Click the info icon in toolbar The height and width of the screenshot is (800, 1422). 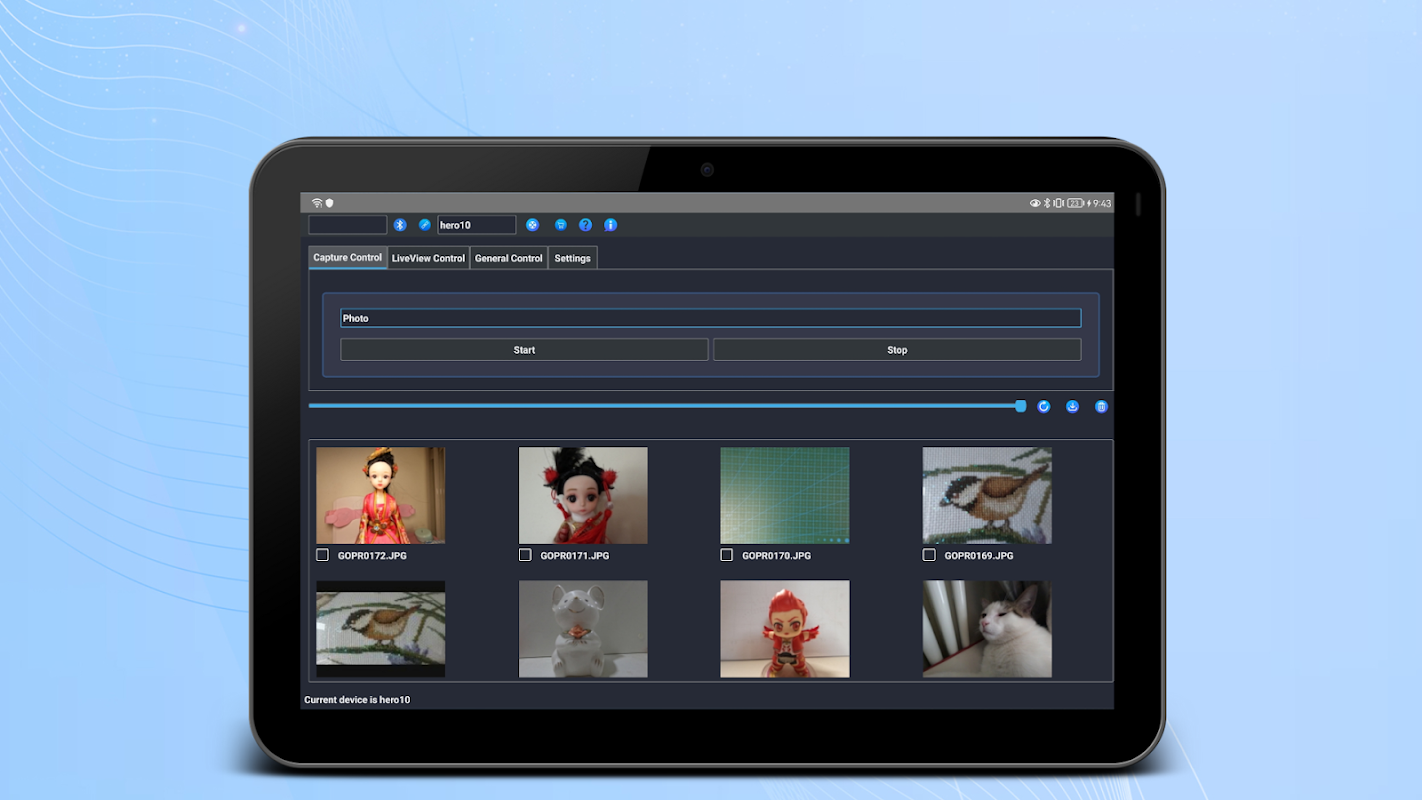coord(611,225)
